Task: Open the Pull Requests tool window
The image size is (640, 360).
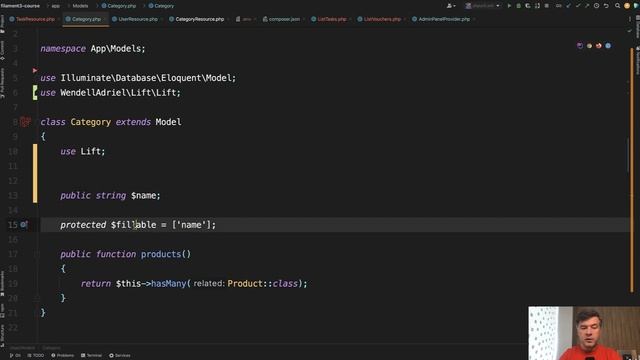Action: pyautogui.click(x=2, y=83)
